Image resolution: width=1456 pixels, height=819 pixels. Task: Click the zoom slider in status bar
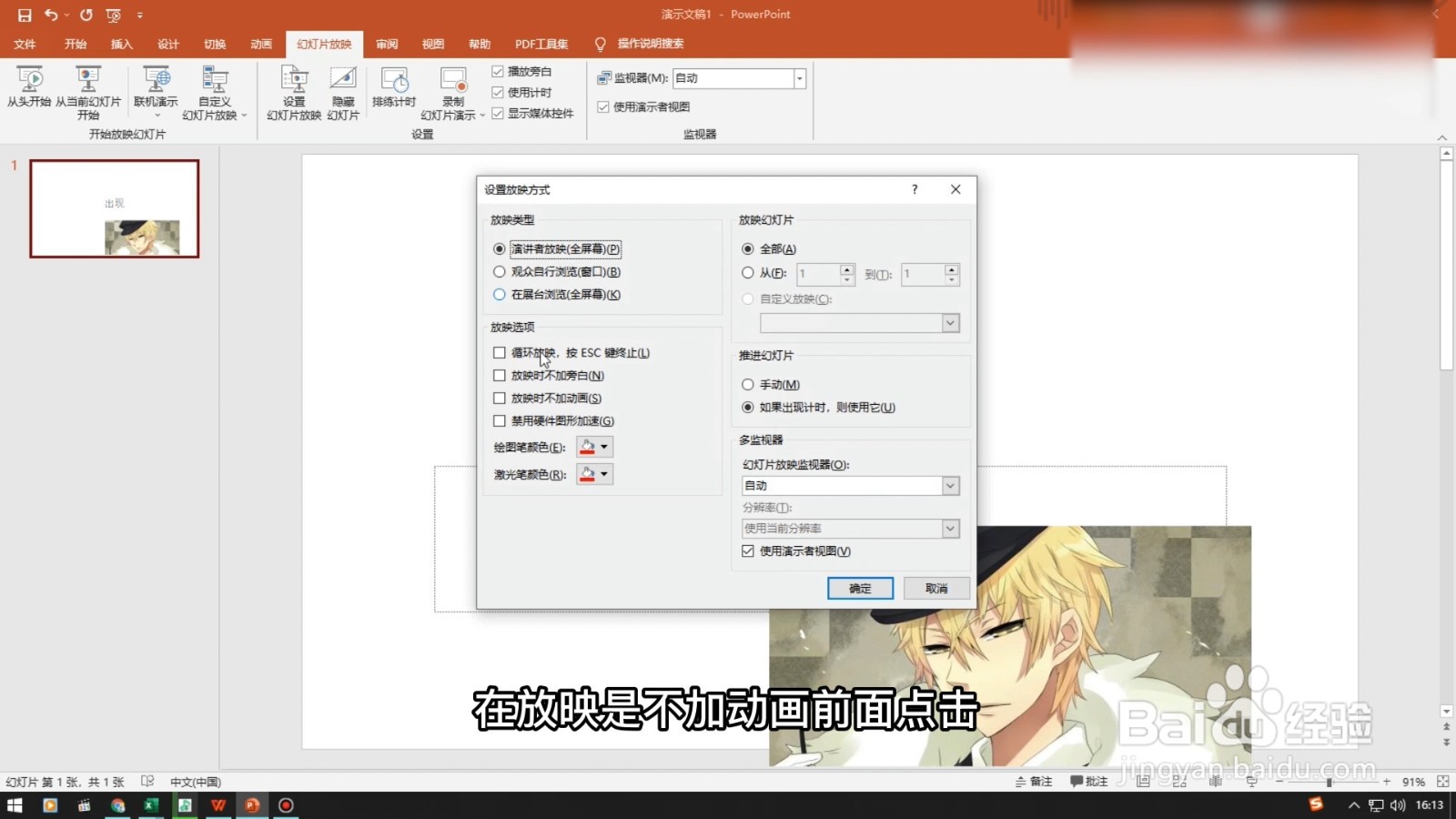(1330, 782)
